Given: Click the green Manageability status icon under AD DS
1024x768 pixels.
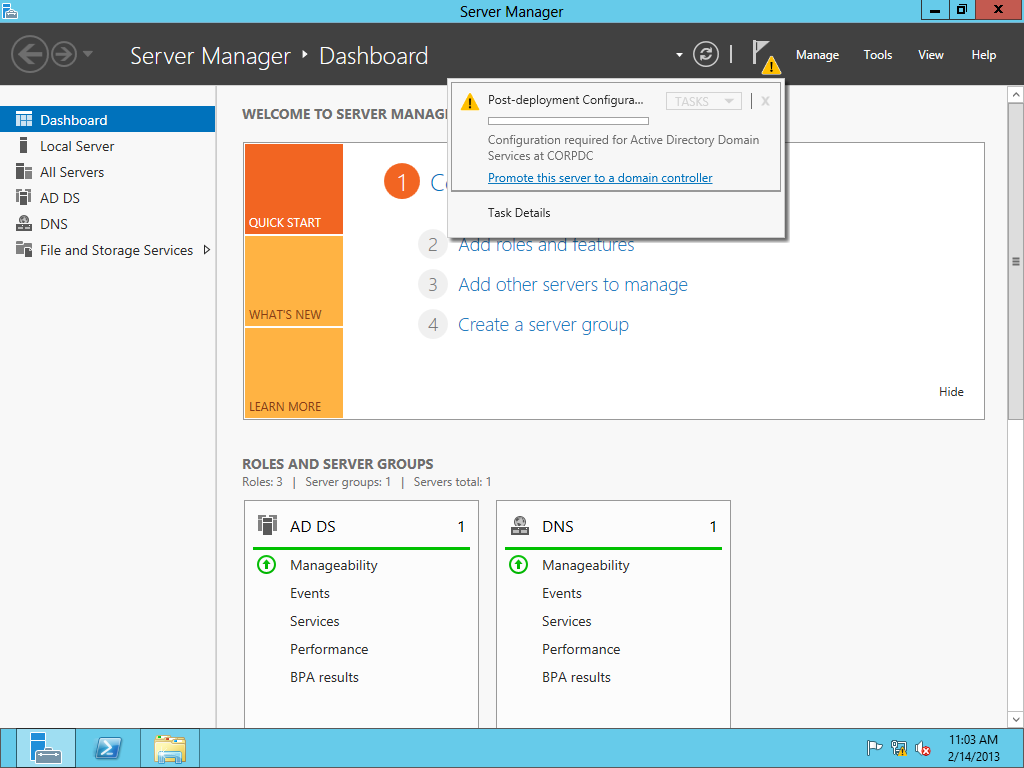Looking at the screenshot, I should tap(266, 565).
